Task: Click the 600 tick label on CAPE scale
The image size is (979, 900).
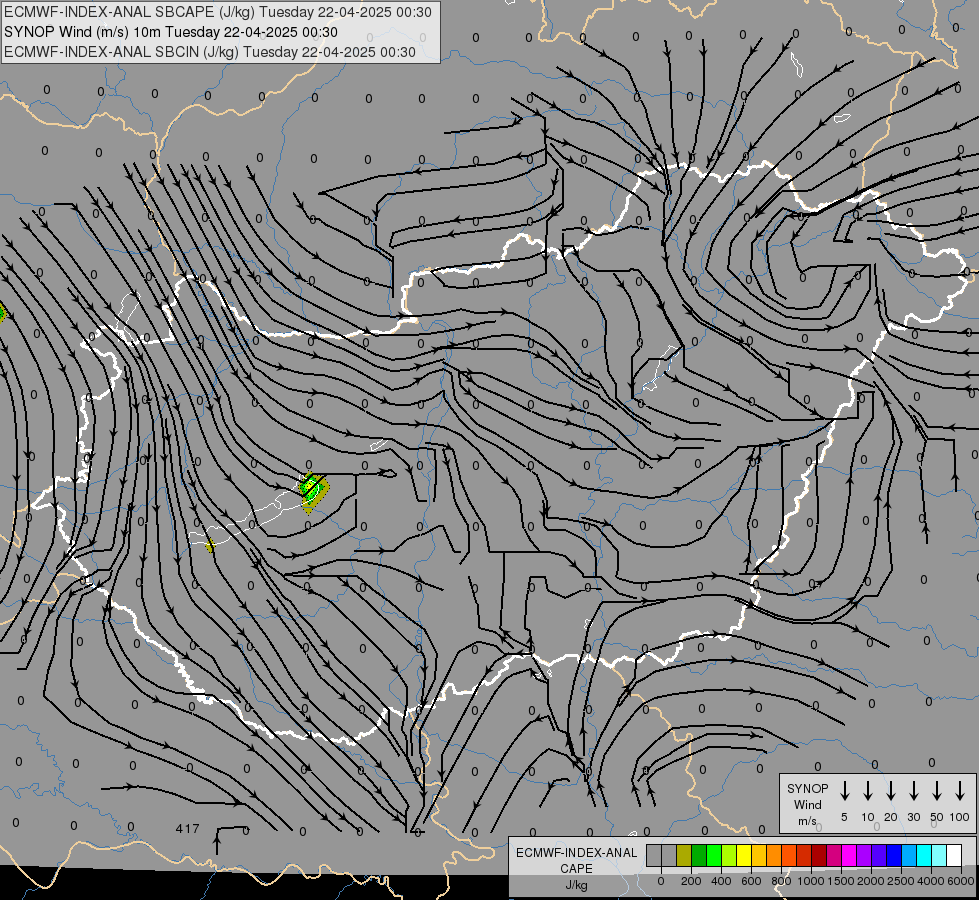Action: click(x=751, y=881)
